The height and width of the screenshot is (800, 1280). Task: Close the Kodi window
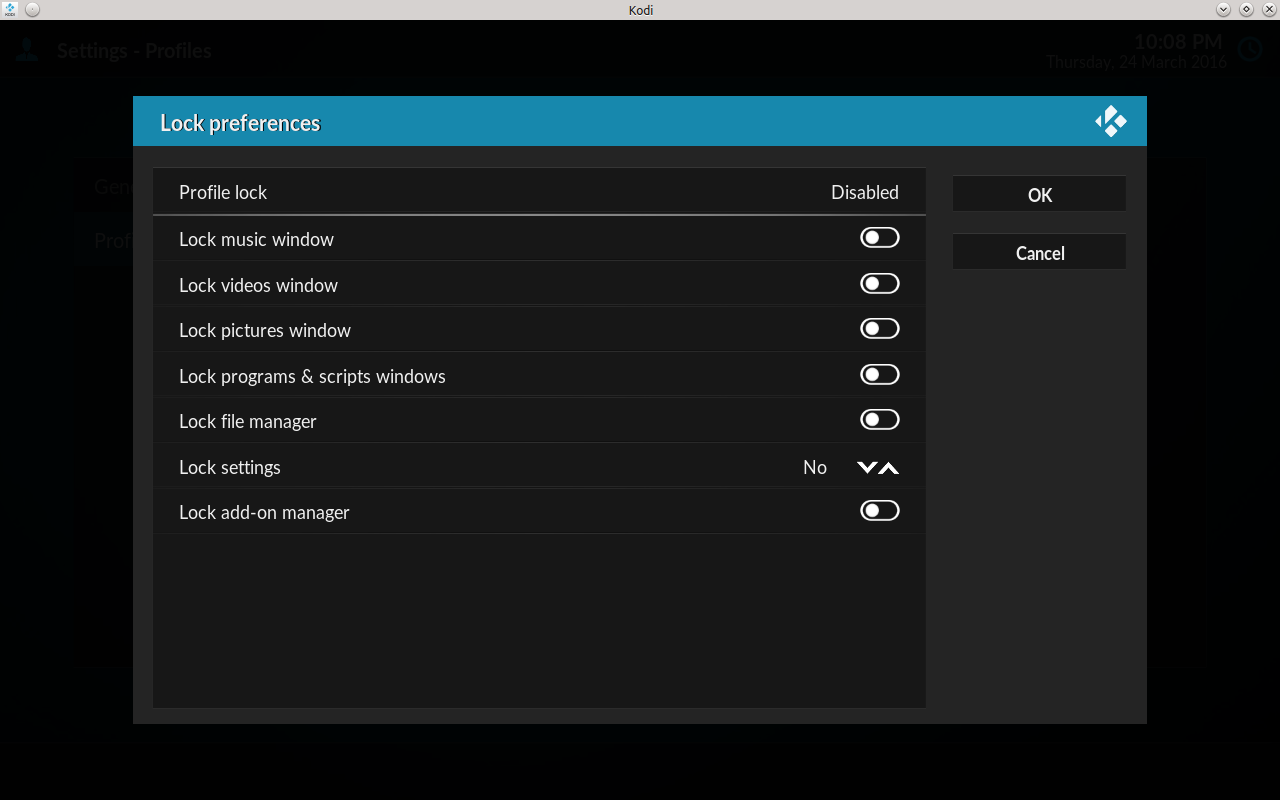[x=1269, y=9]
